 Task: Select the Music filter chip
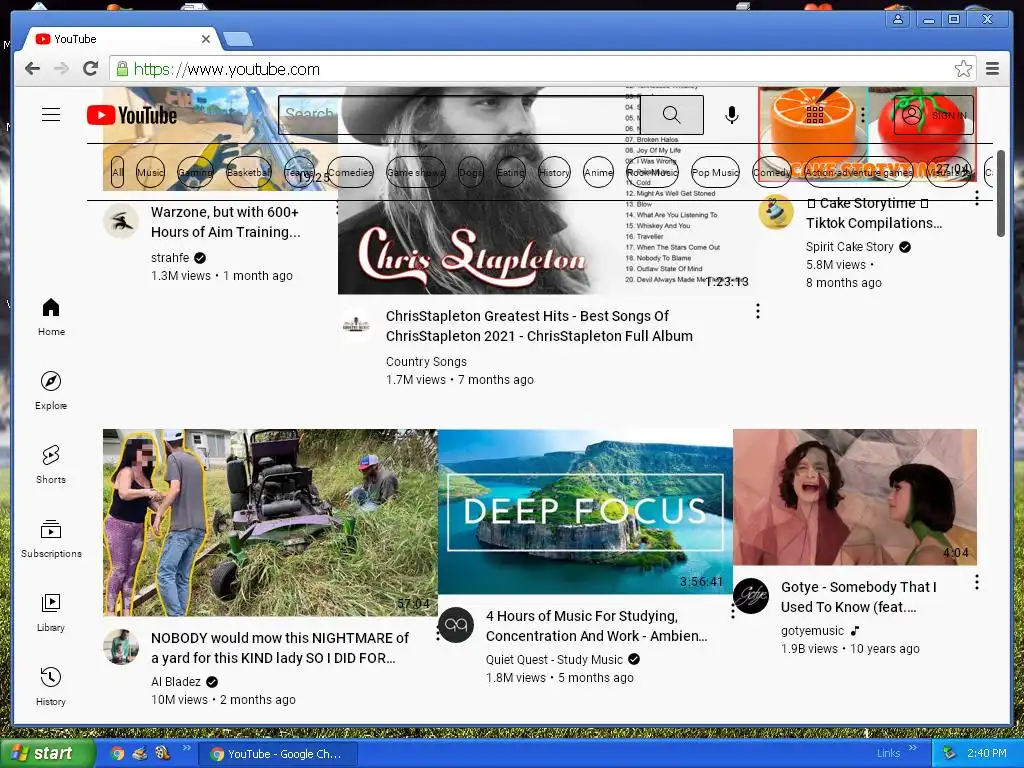click(150, 172)
